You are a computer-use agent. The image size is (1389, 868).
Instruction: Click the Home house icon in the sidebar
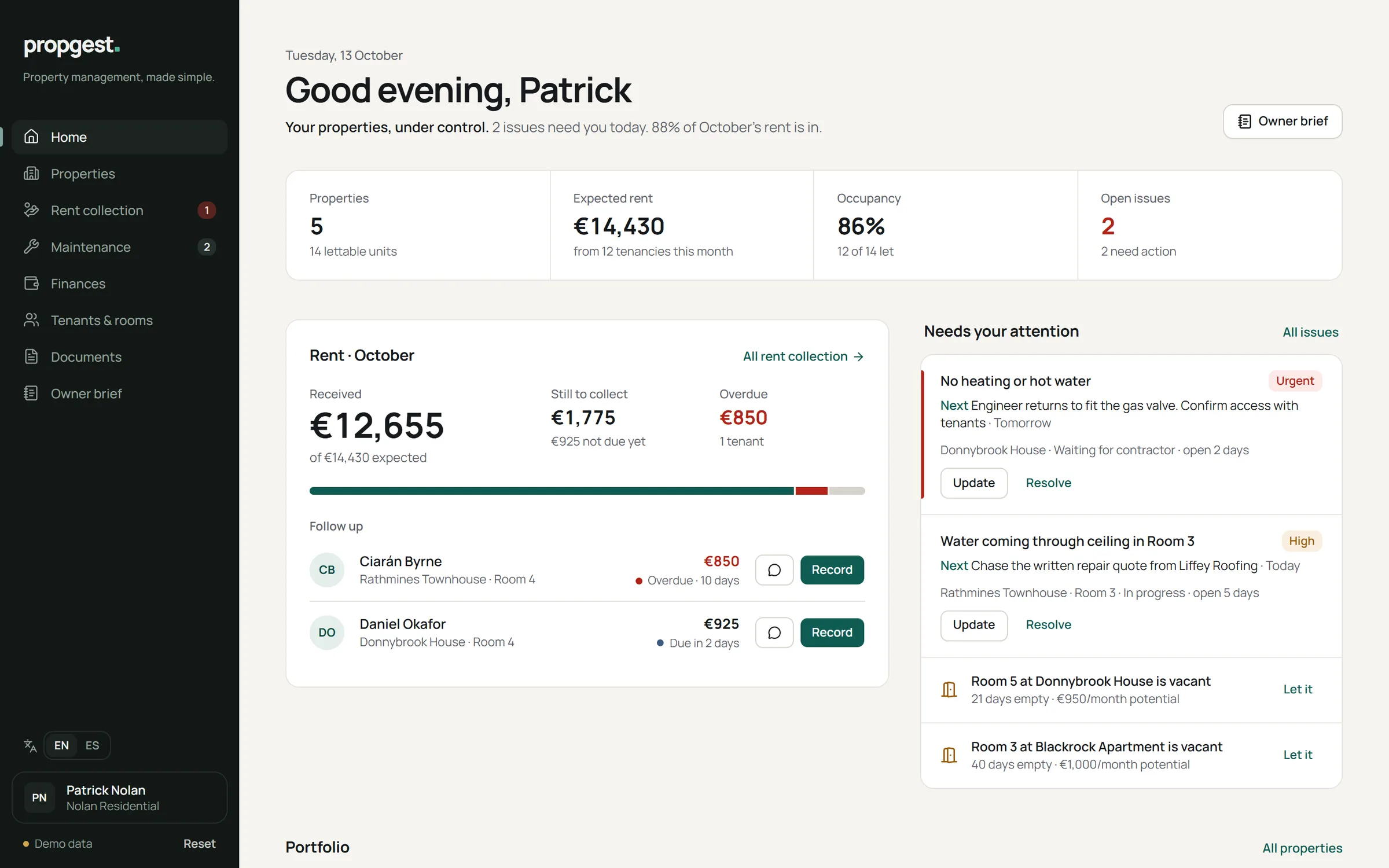[31, 137]
